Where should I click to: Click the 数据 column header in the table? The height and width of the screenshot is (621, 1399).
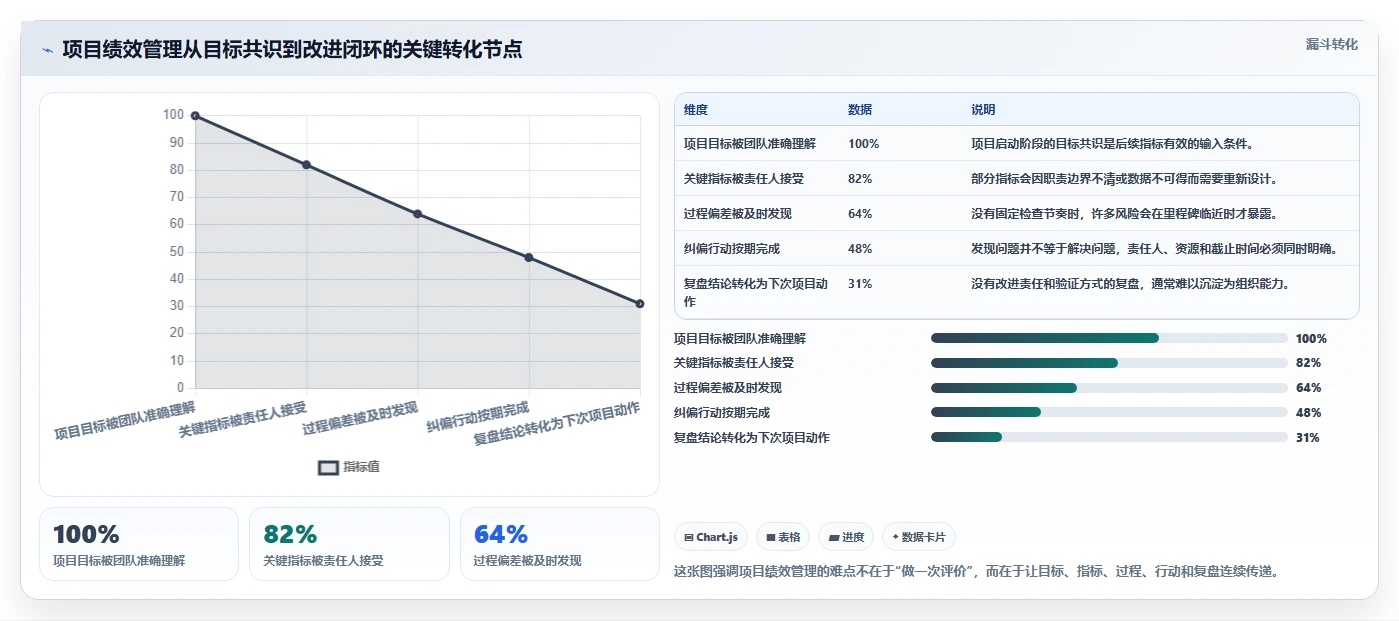coord(860,110)
